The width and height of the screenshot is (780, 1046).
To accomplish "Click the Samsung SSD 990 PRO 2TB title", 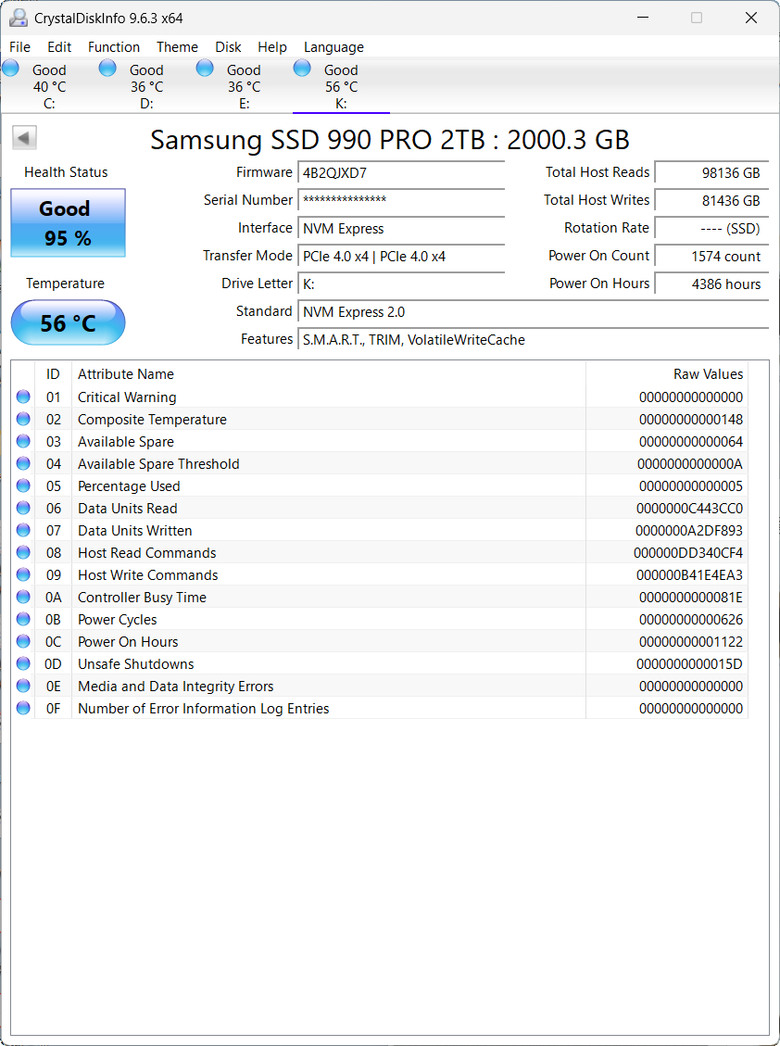I will (390, 140).
